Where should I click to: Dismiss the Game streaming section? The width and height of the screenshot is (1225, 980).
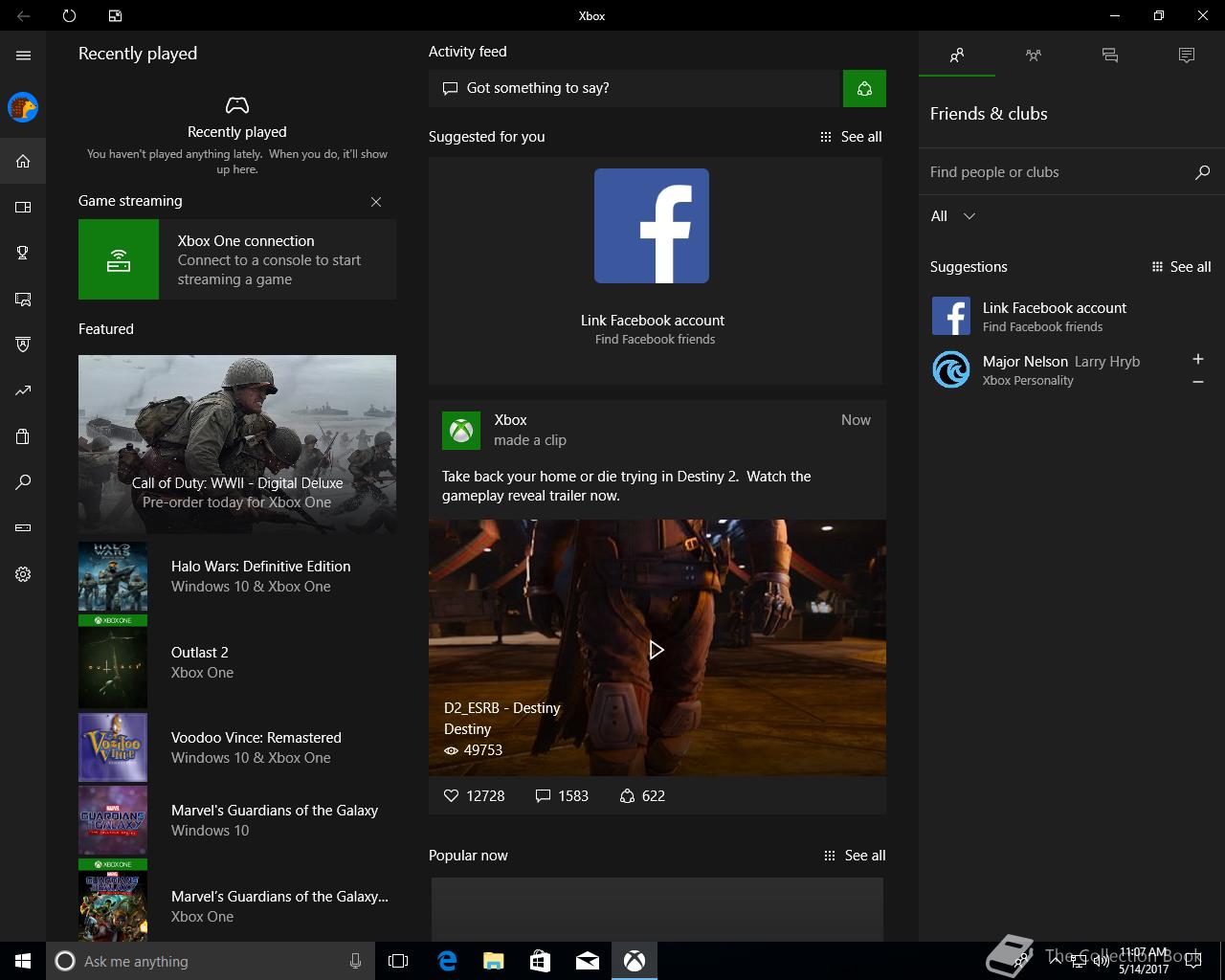pos(376,202)
